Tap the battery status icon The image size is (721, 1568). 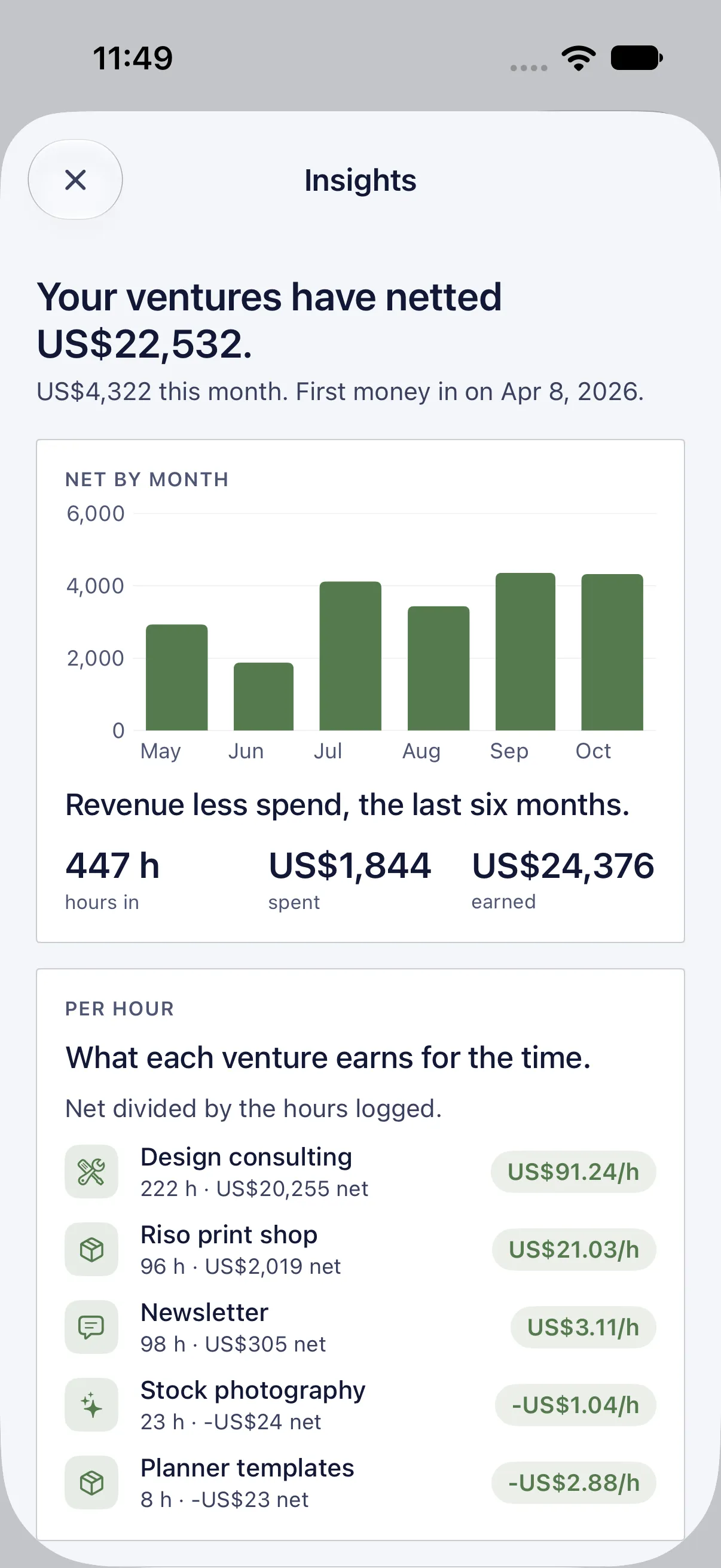pyautogui.click(x=637, y=59)
